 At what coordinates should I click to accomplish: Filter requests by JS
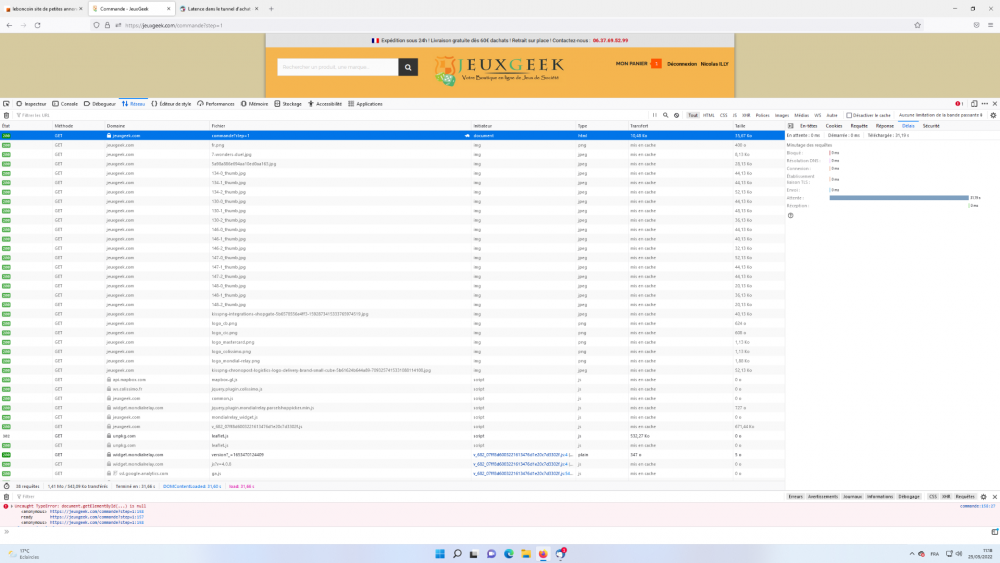[735, 115]
